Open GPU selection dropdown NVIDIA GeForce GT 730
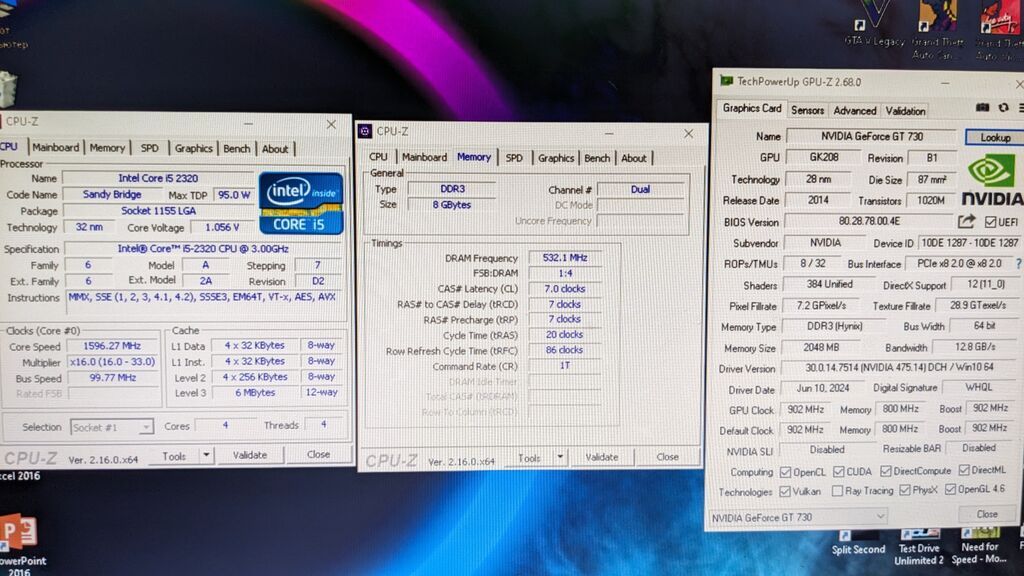This screenshot has height=576, width=1024. [798, 517]
